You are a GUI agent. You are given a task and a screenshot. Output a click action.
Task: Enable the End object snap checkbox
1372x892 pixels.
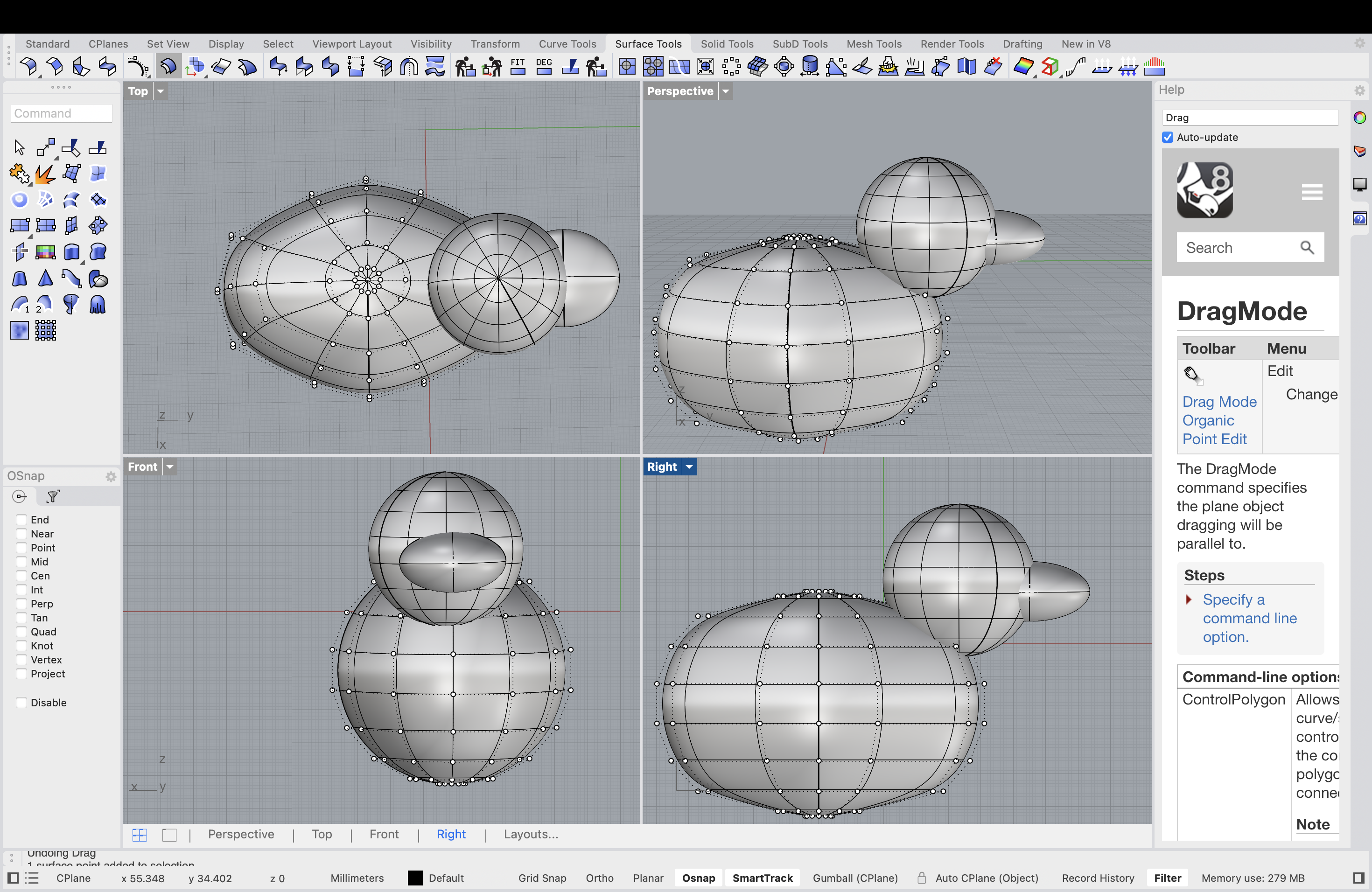(x=21, y=520)
